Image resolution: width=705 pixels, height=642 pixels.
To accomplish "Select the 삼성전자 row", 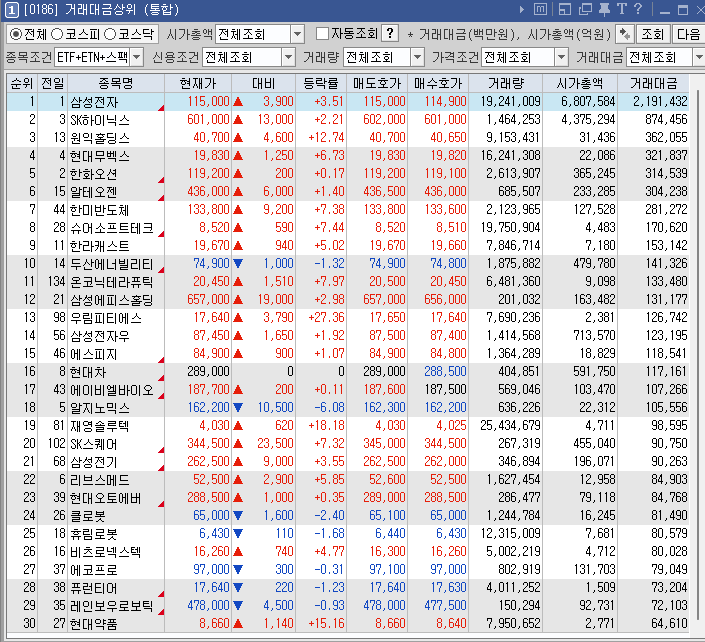I will point(348,102).
